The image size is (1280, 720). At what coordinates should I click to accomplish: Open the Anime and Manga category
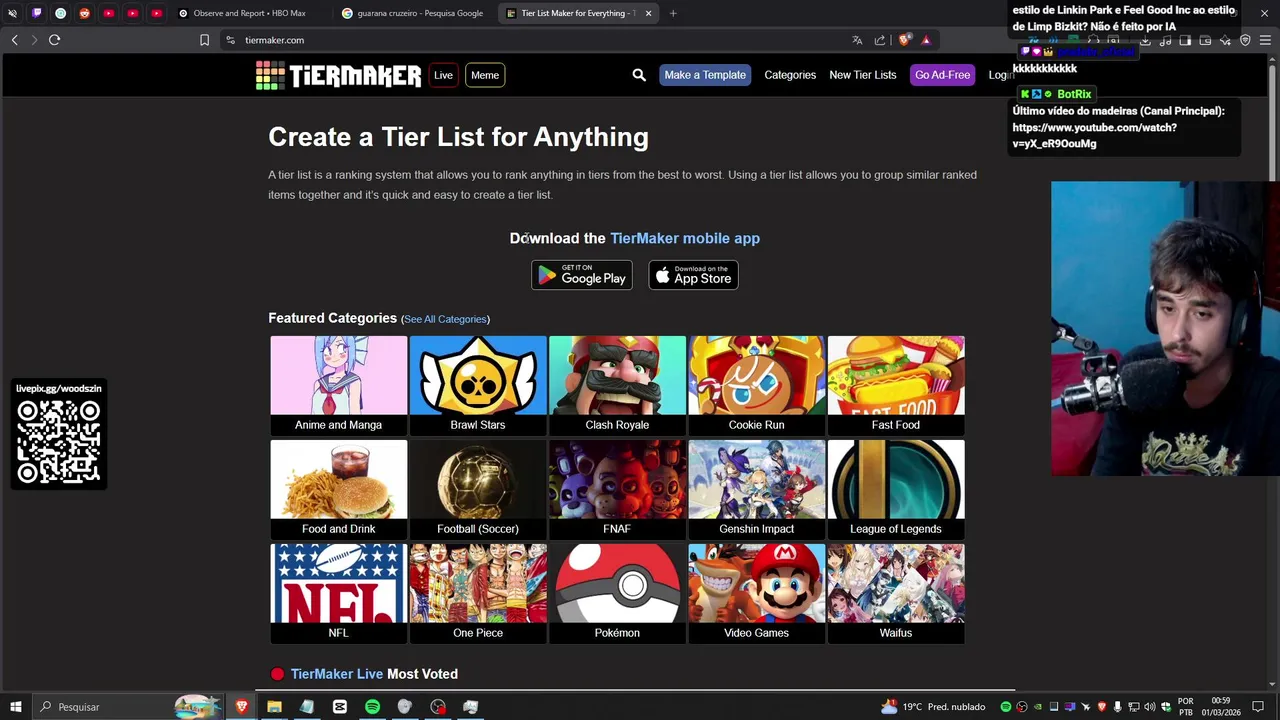tap(338, 385)
